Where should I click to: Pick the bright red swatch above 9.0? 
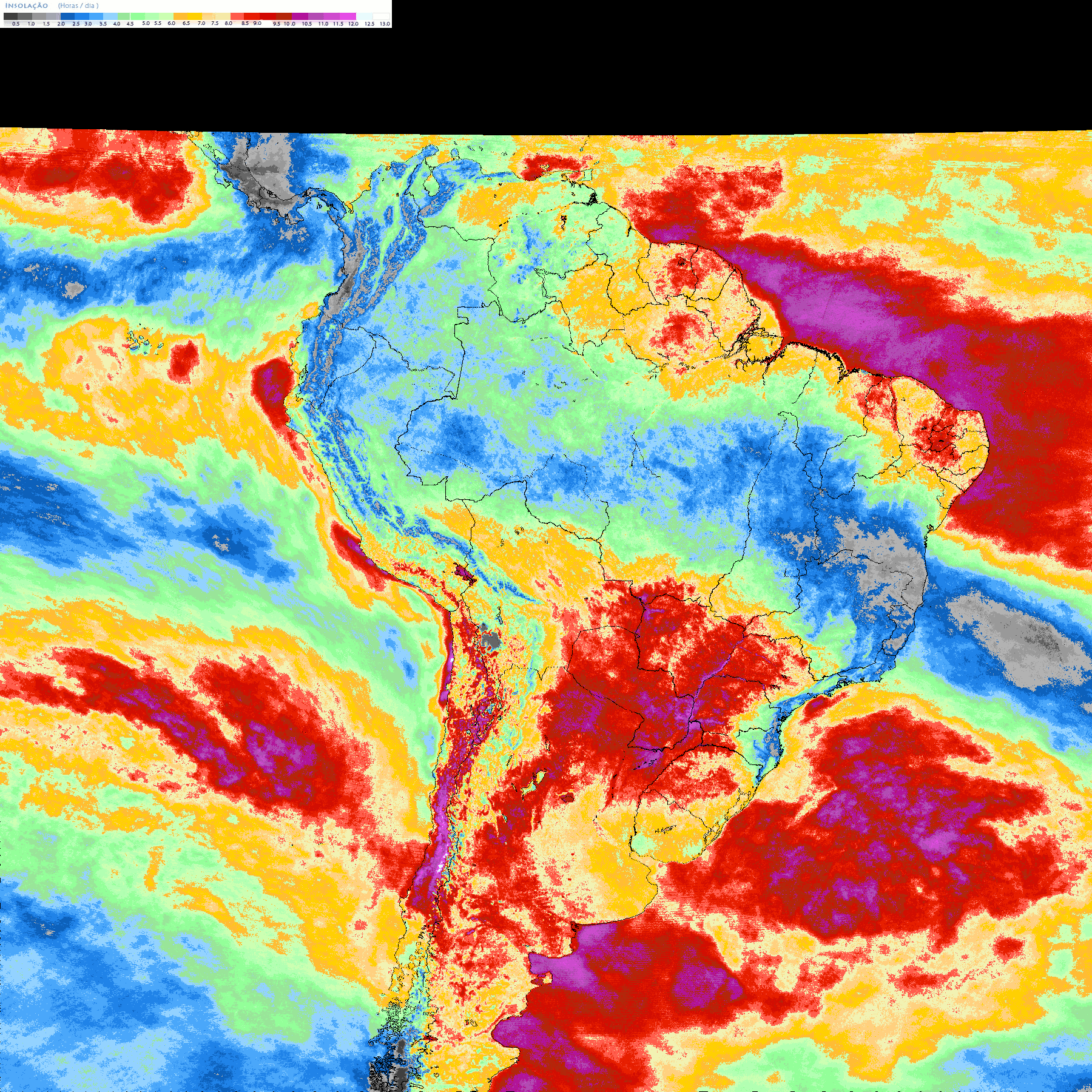(252, 16)
